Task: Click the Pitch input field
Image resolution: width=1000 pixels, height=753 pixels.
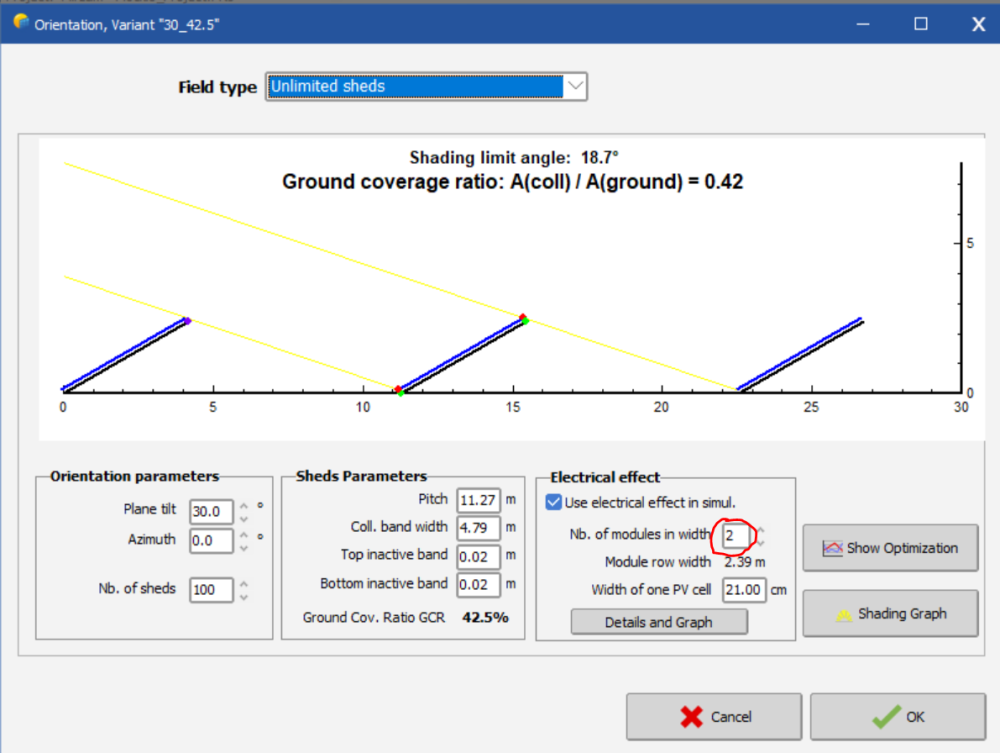Action: coord(477,500)
